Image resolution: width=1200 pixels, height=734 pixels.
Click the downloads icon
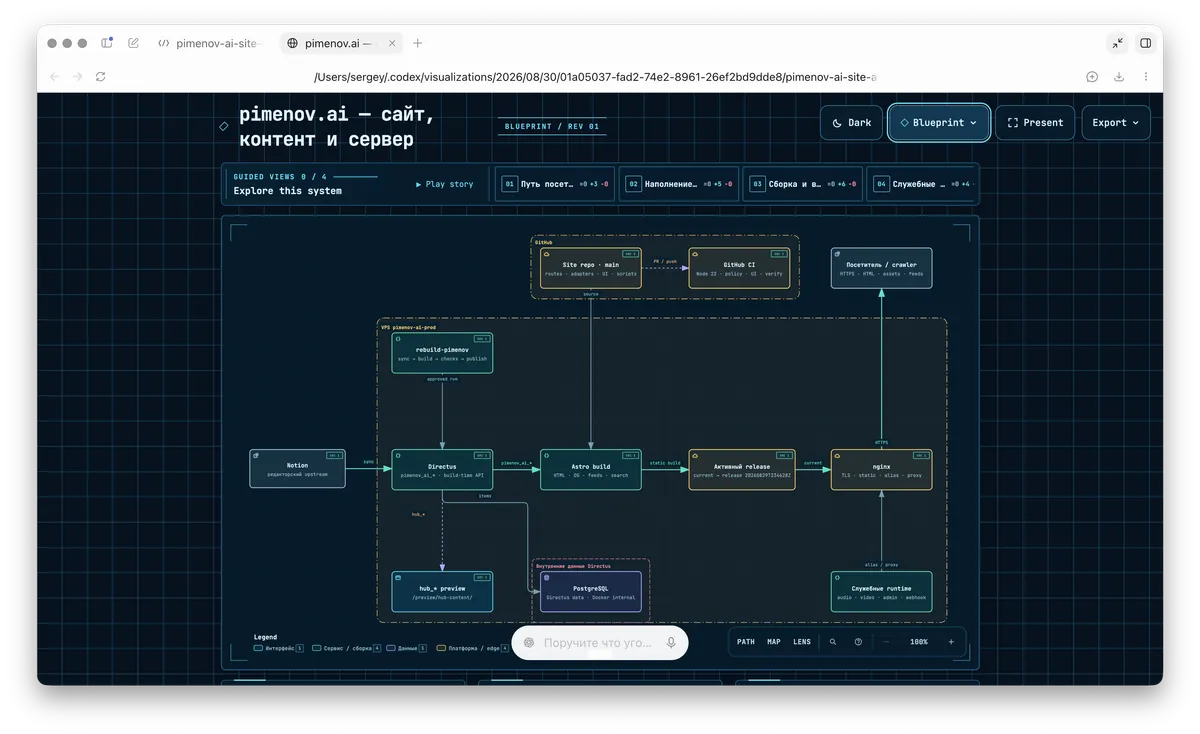pyautogui.click(x=1119, y=77)
